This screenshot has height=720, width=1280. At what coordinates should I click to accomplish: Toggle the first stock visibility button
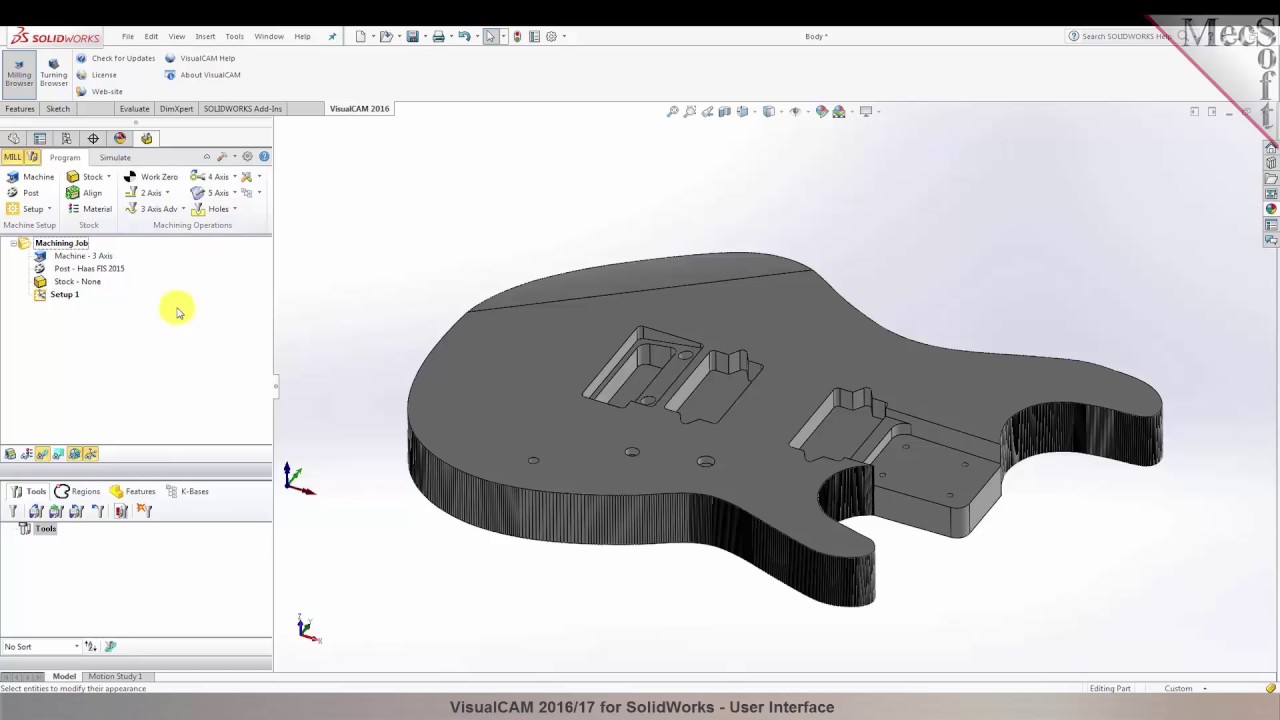[10, 454]
